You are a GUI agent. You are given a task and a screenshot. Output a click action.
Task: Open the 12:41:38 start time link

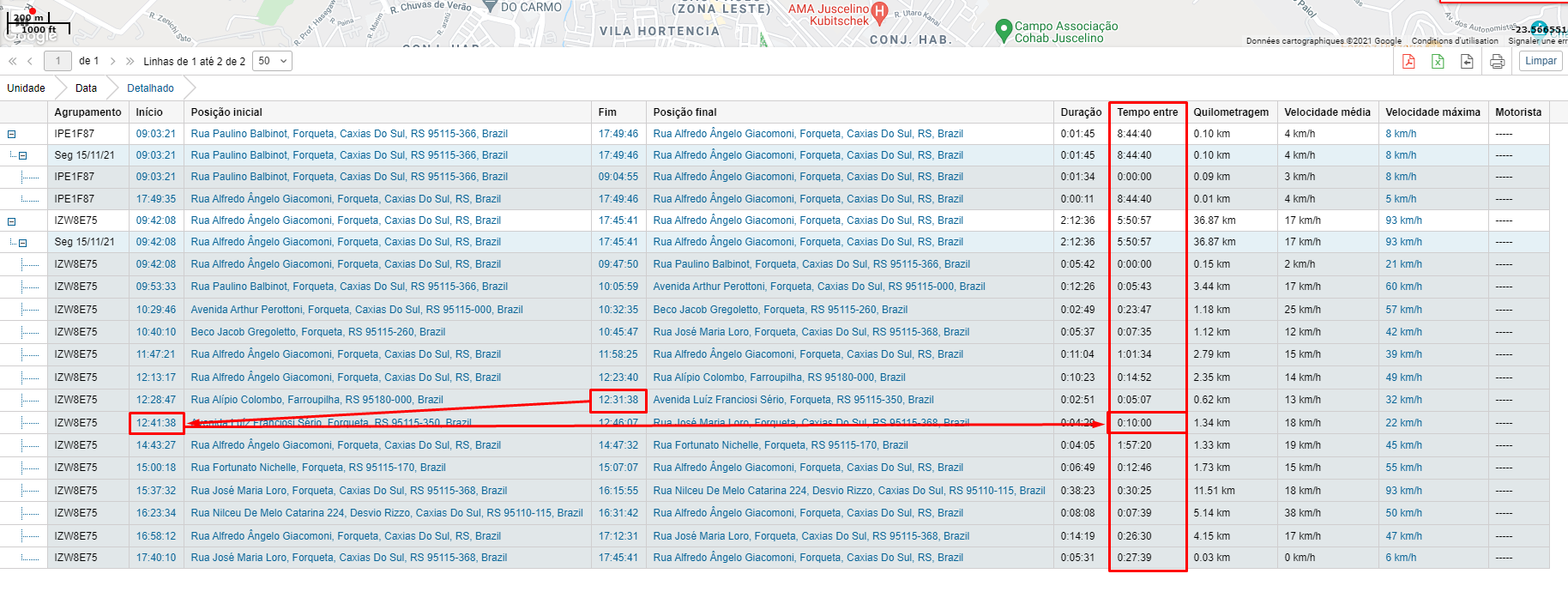(155, 423)
